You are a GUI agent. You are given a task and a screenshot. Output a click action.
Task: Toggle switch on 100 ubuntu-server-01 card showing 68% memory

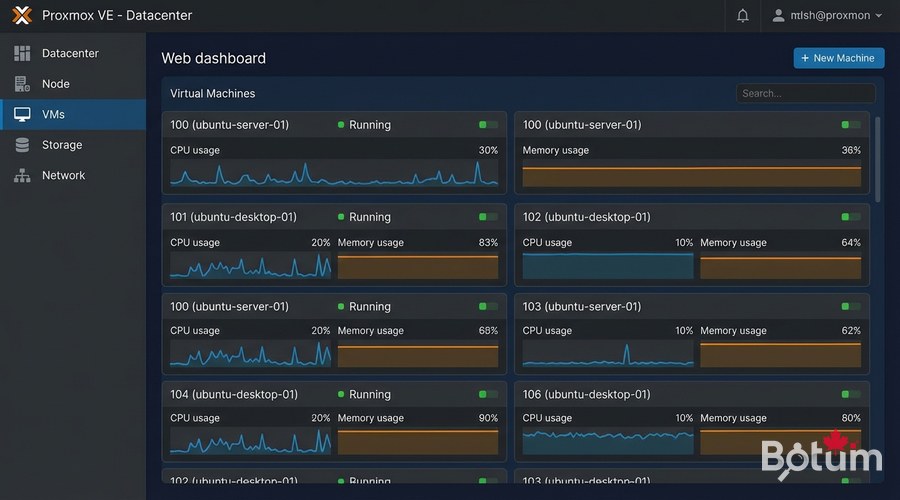click(x=488, y=307)
